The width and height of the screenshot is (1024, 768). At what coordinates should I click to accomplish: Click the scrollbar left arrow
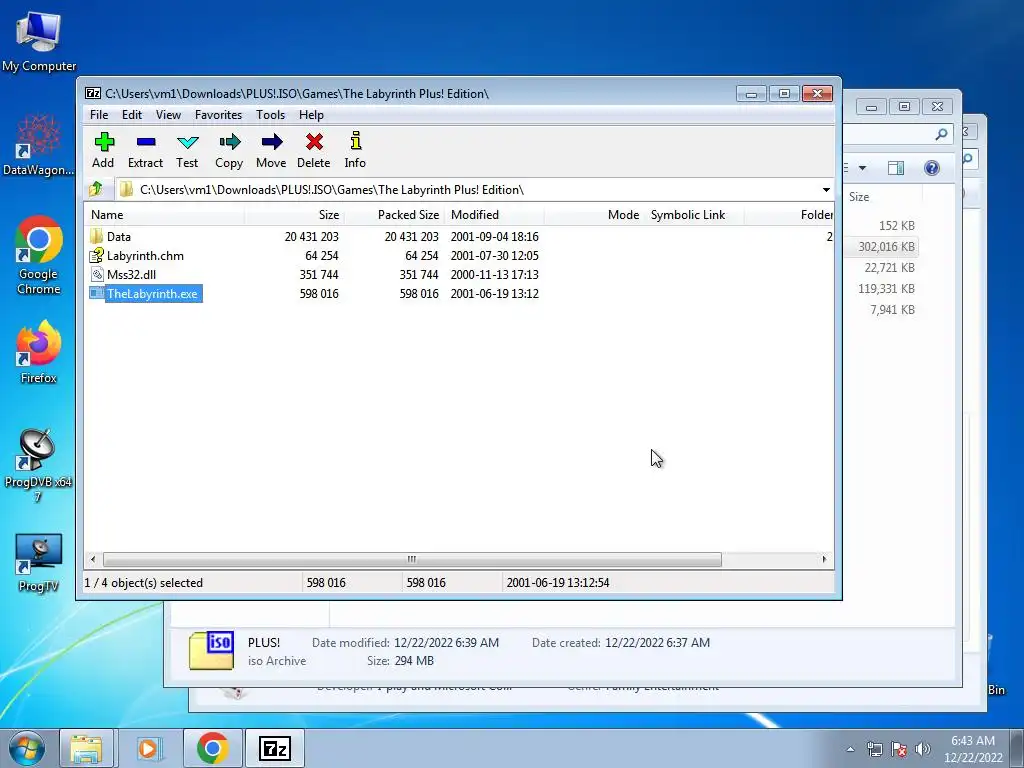click(x=93, y=560)
